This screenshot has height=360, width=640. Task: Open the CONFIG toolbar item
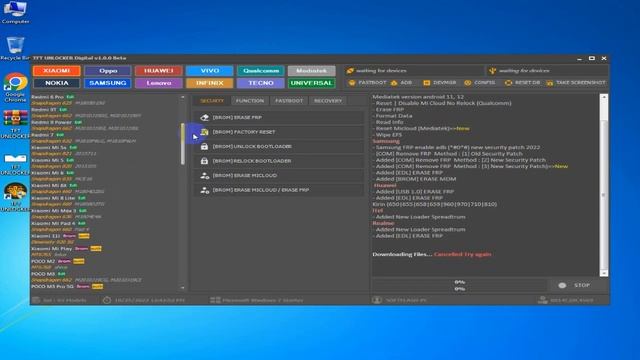coord(480,83)
